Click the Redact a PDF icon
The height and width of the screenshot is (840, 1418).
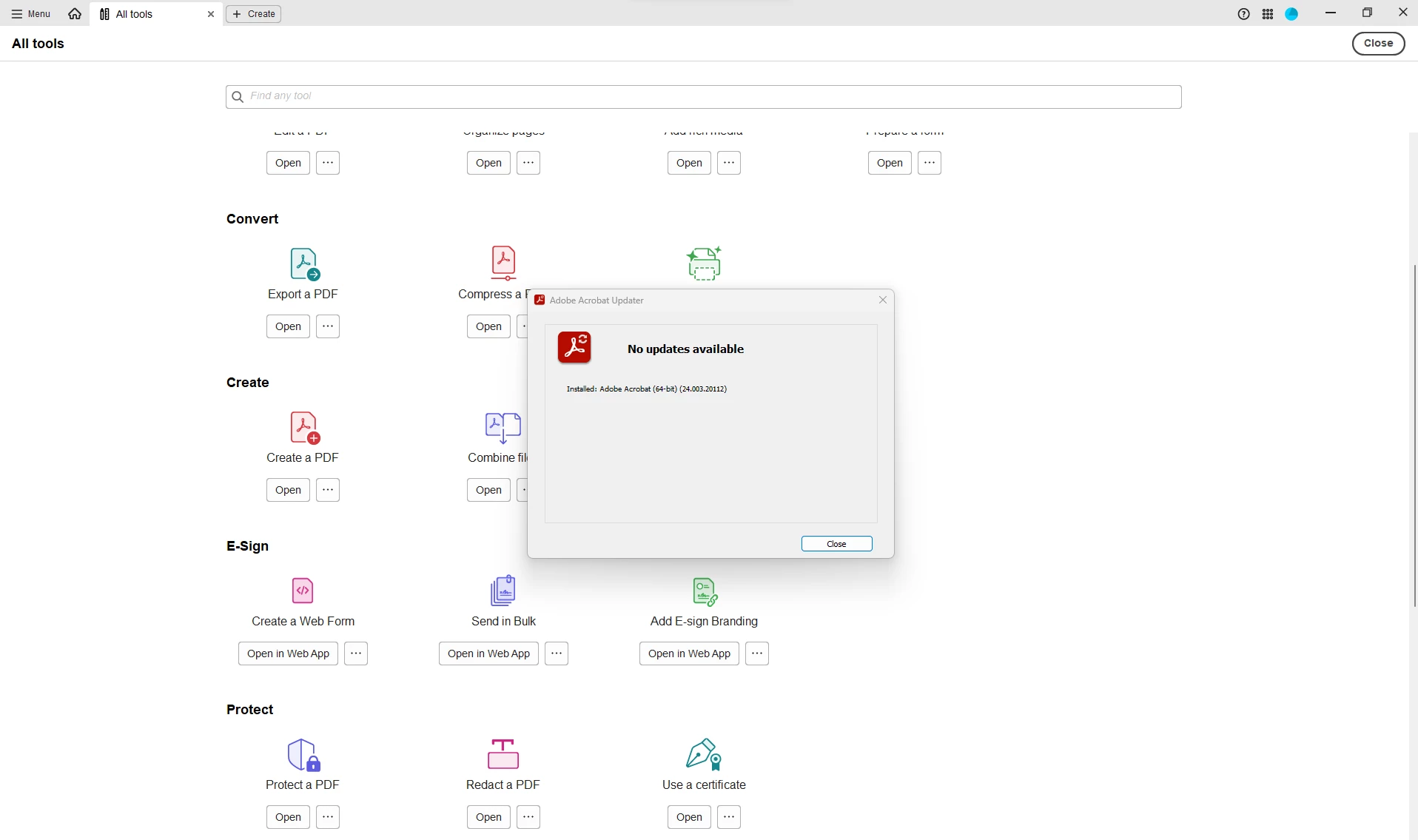point(503,754)
